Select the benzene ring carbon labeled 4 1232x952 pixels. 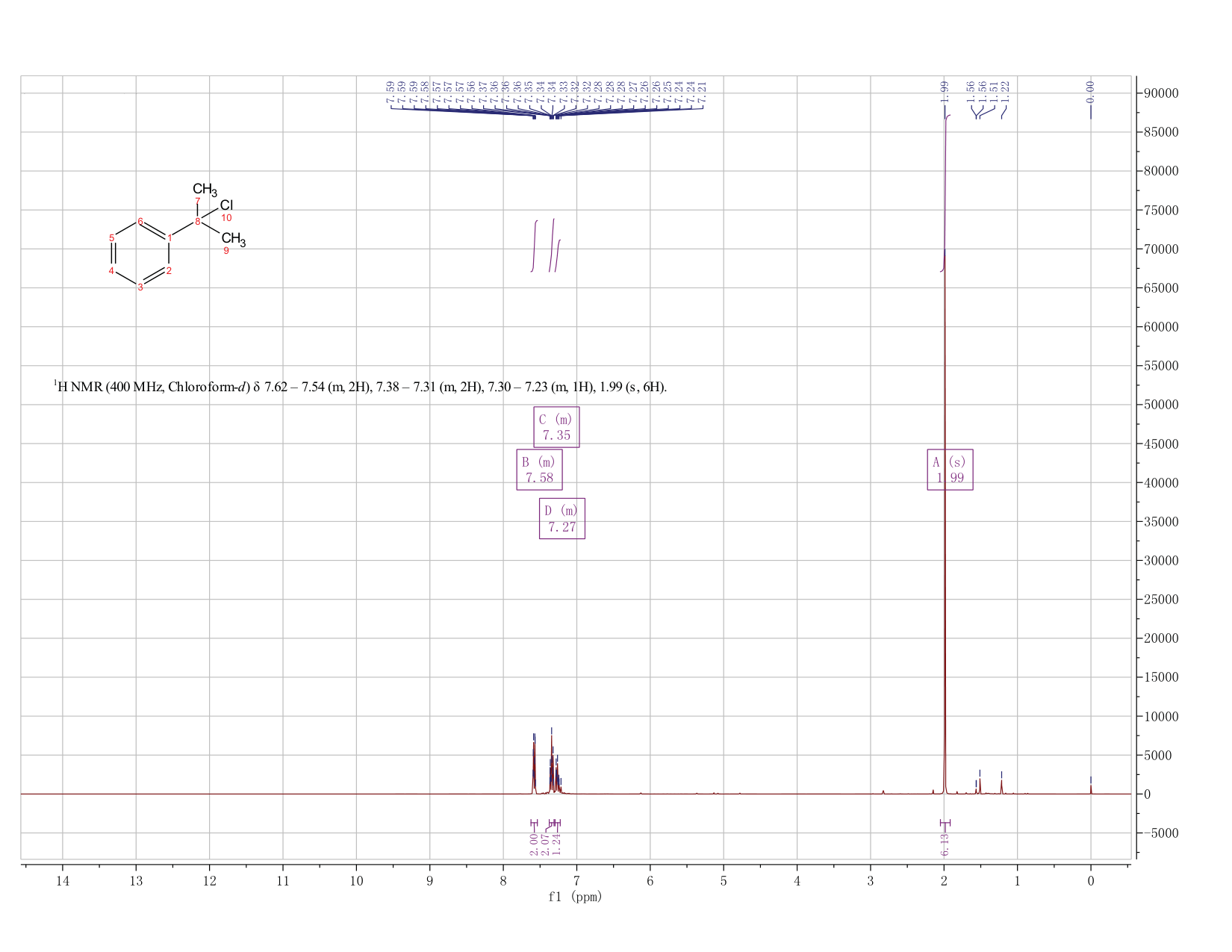pyautogui.click(x=111, y=271)
